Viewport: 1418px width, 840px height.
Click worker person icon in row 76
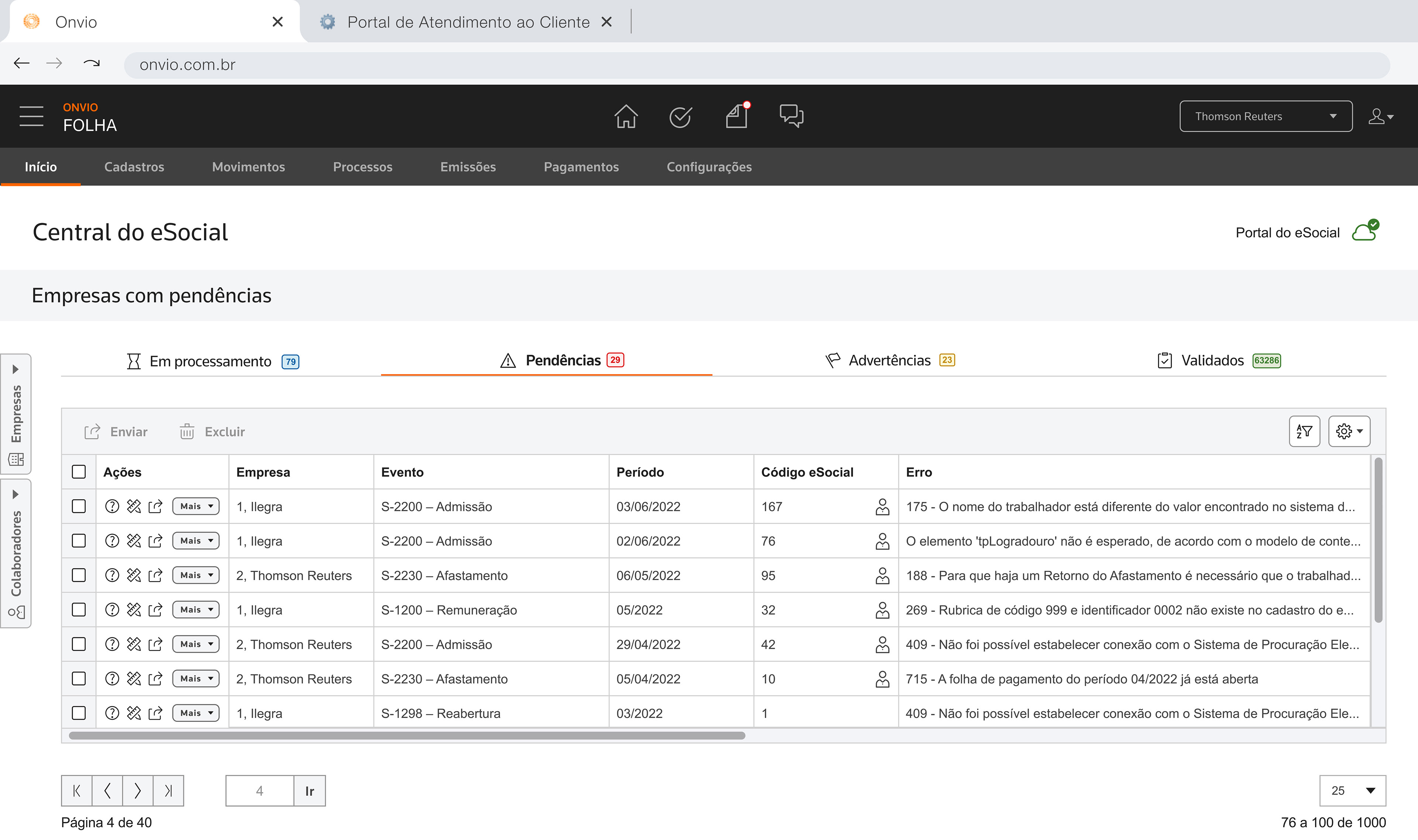[882, 541]
